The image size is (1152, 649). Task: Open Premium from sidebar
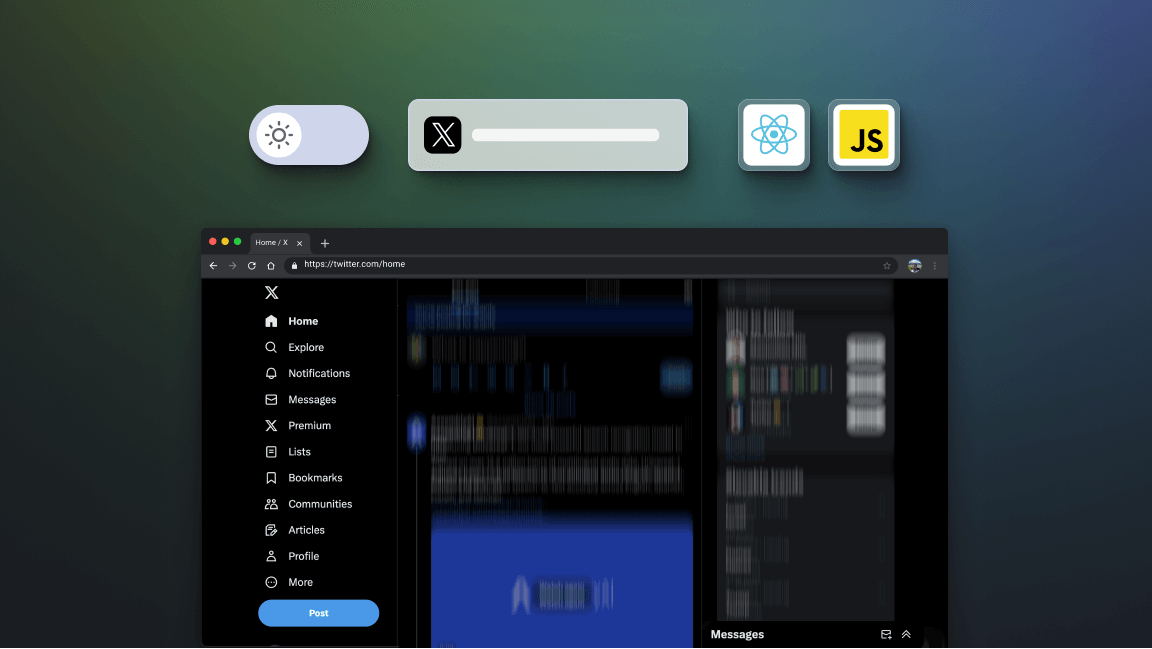309,426
